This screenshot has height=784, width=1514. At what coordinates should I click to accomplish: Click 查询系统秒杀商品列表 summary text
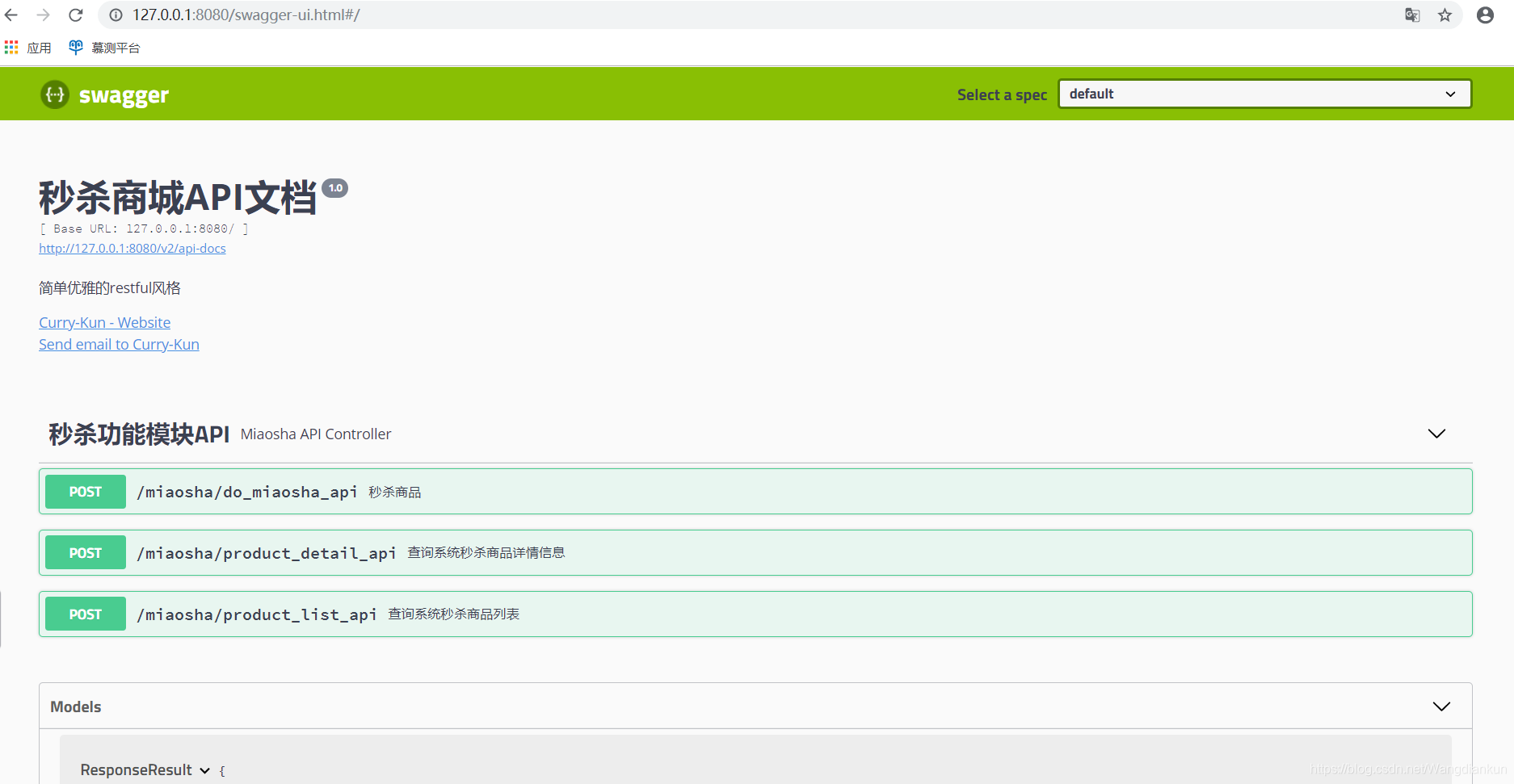[454, 614]
